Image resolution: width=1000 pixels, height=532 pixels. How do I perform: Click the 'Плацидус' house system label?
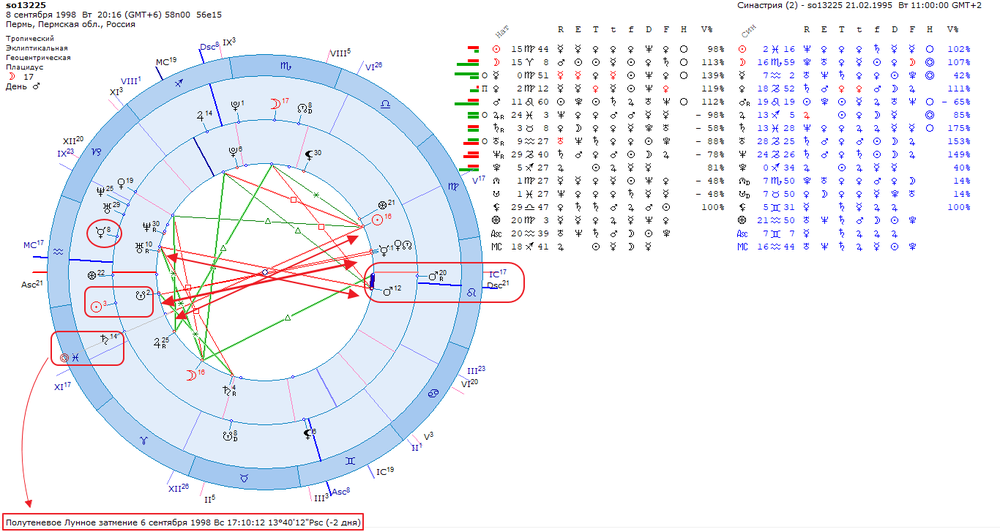pyautogui.click(x=24, y=67)
